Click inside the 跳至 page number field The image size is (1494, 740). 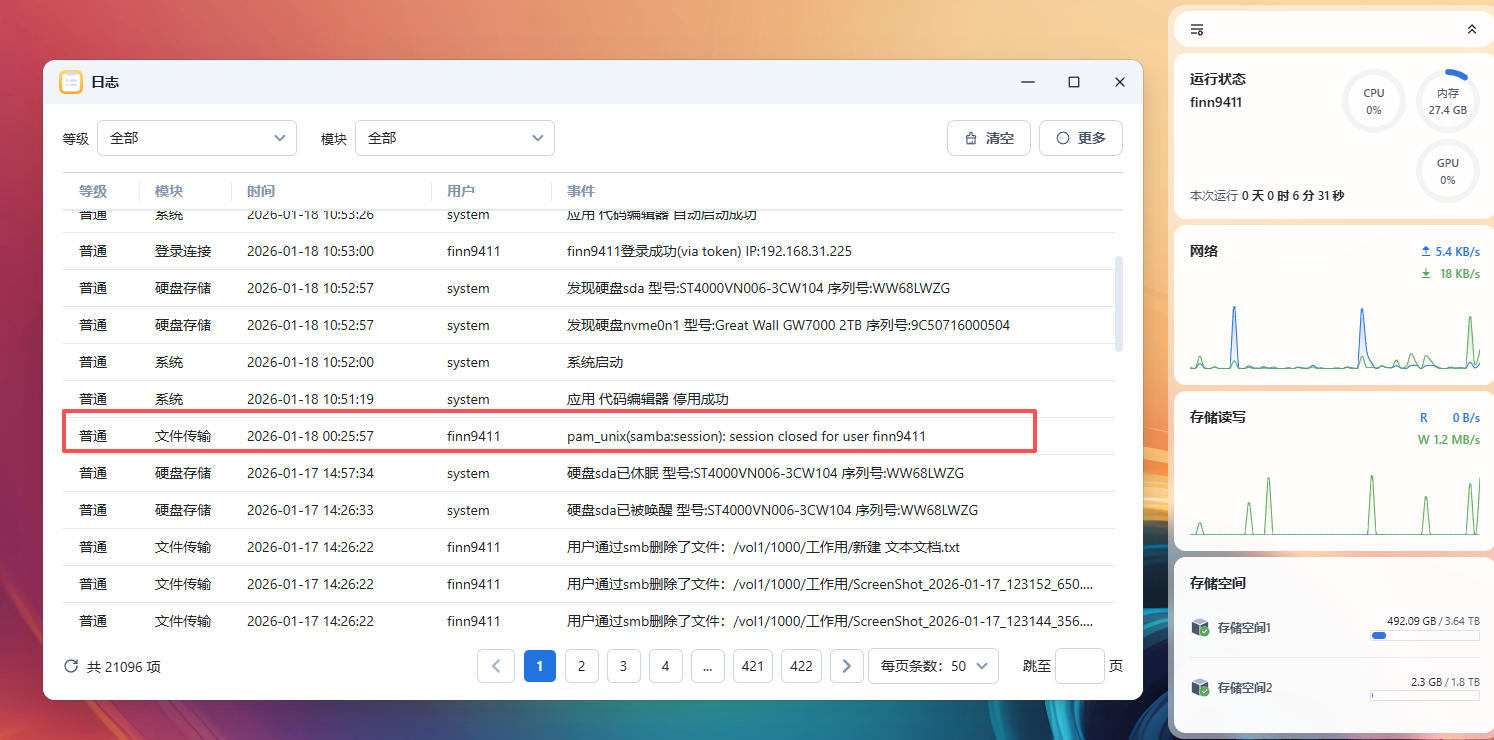tap(1079, 666)
